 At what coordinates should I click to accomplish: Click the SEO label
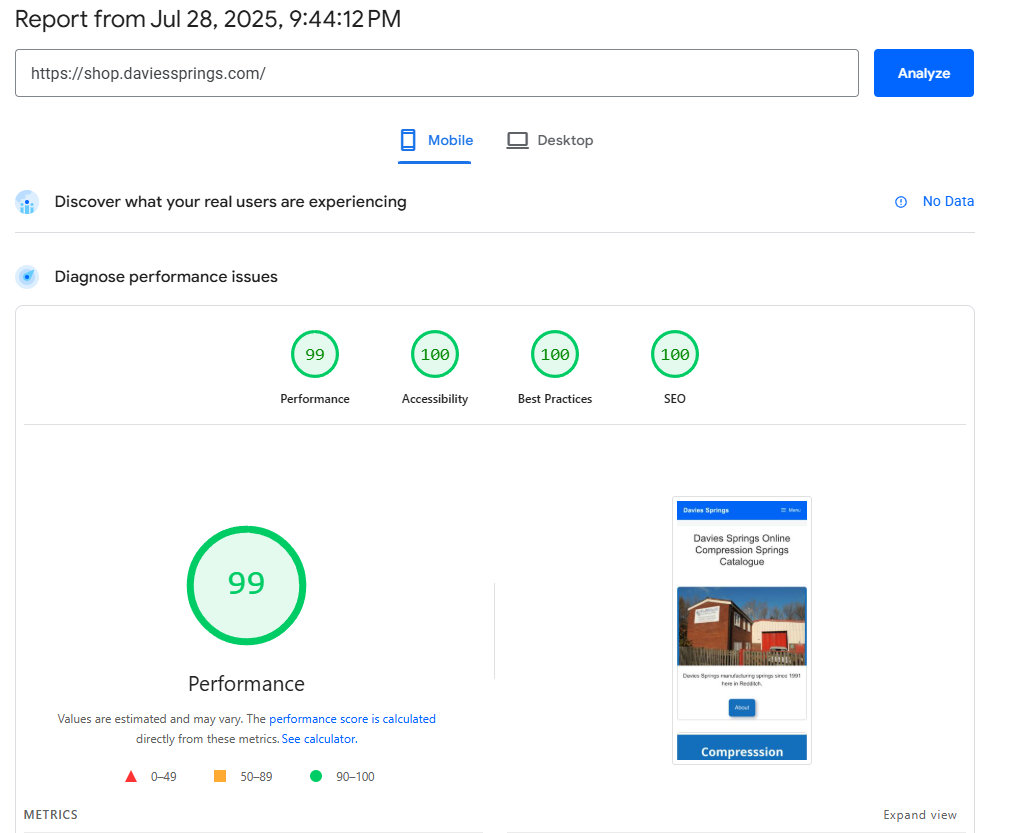tap(674, 399)
